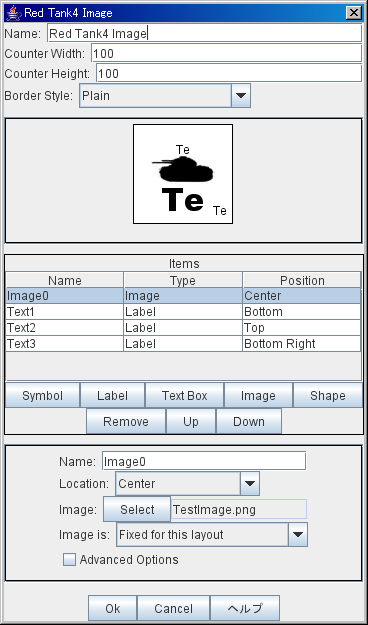368x625 pixels.
Task: Open the 'Image is' combo box
Action: tap(212, 535)
